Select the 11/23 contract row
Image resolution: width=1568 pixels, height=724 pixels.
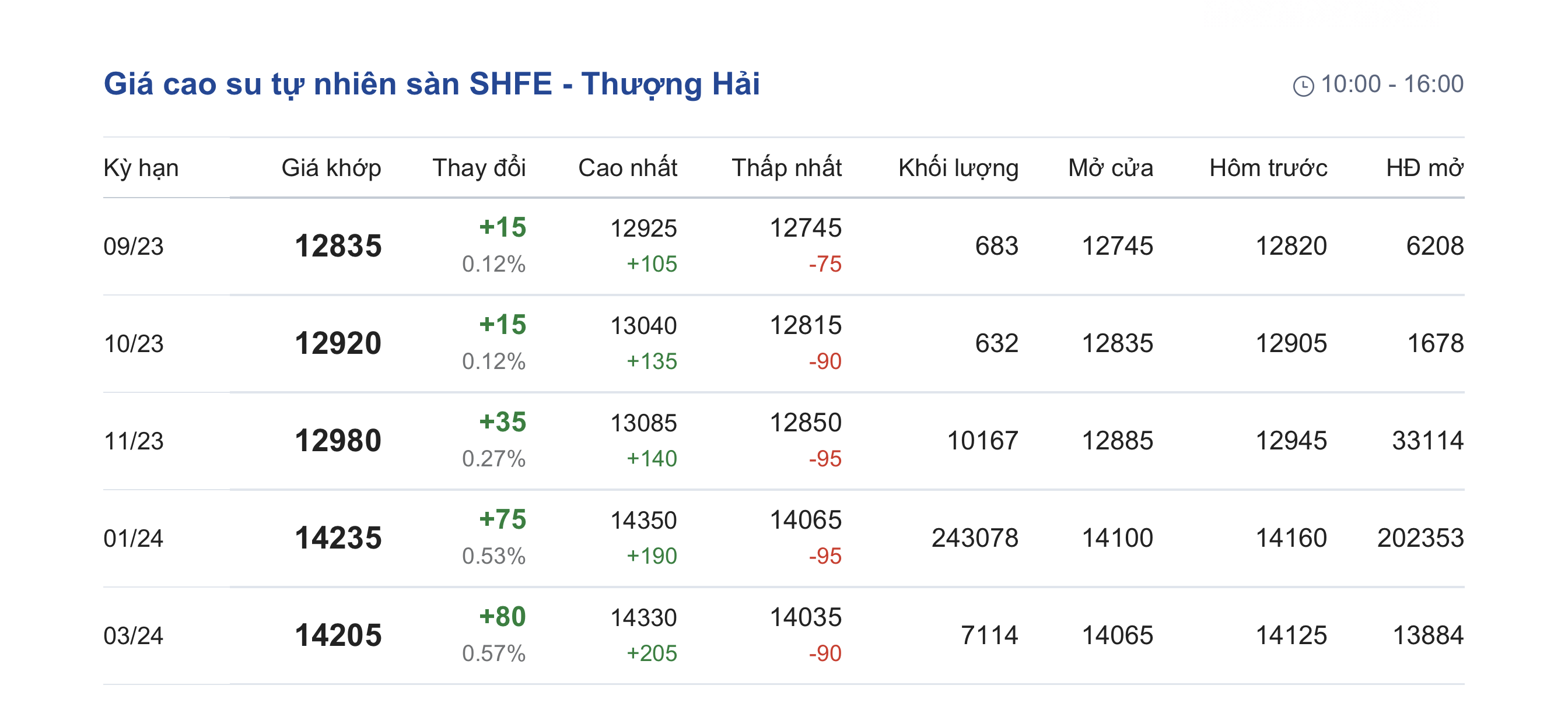pyautogui.click(x=134, y=441)
